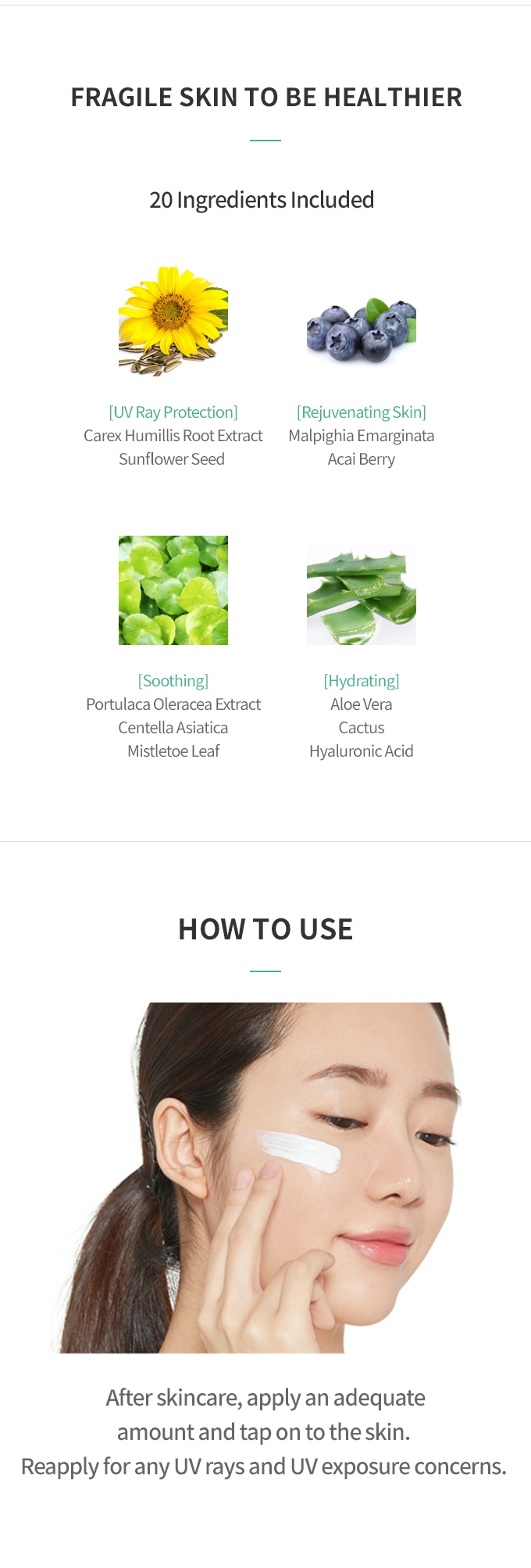
Task: Click the Malpighia Emarginata text
Action: 362,436
